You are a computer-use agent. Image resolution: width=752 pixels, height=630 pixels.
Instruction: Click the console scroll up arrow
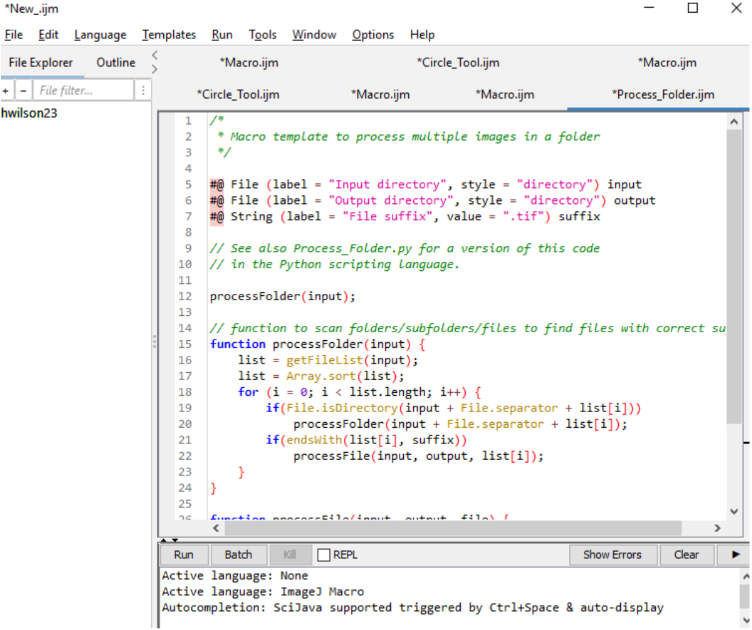[x=746, y=576]
